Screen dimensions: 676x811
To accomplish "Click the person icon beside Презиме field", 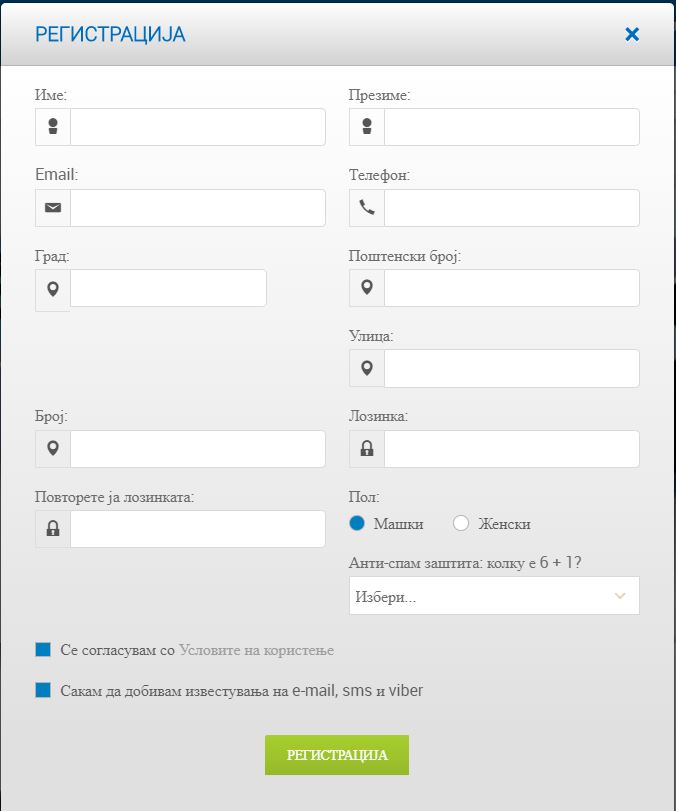I will point(367,127).
